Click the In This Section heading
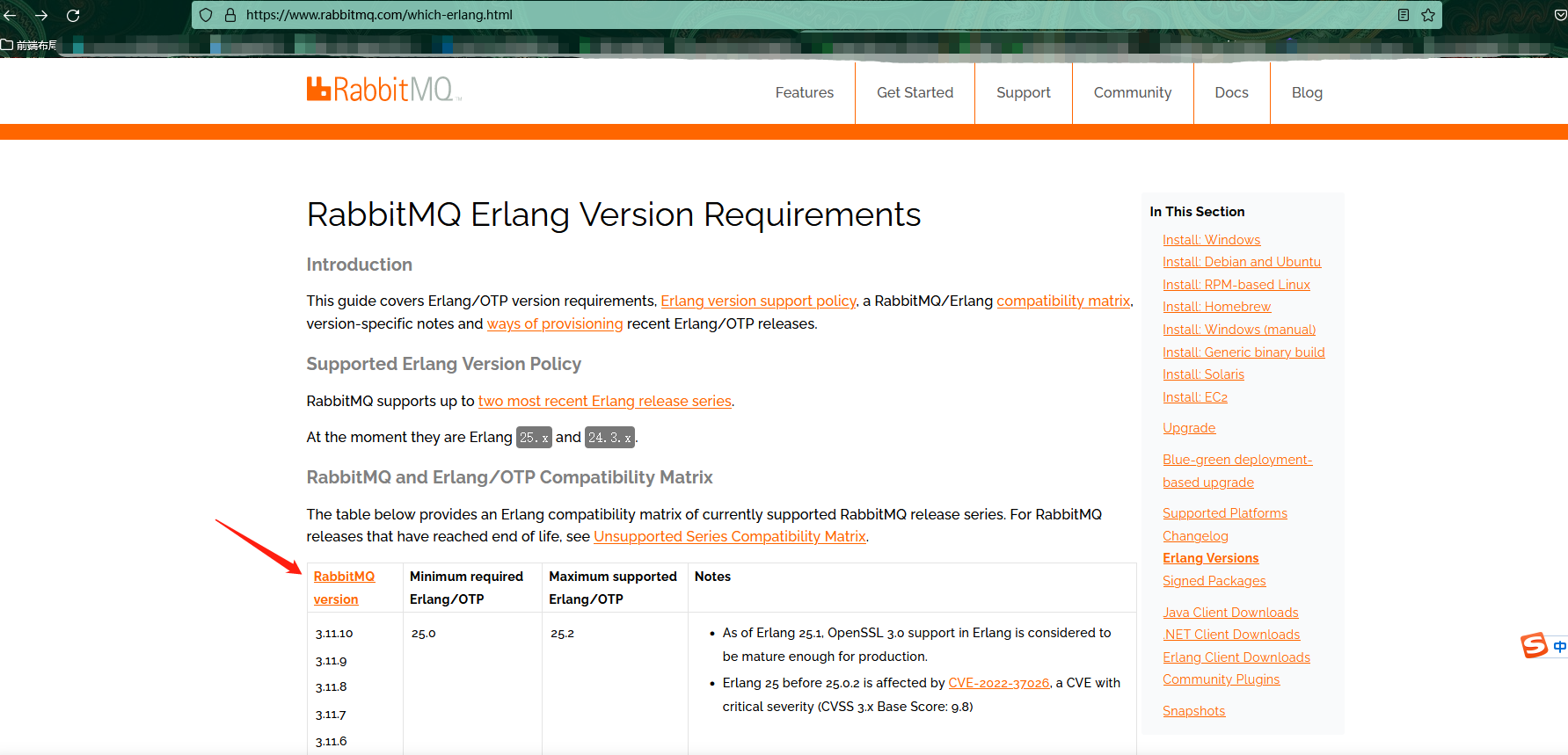This screenshot has height=755, width=1568. pyautogui.click(x=1197, y=212)
